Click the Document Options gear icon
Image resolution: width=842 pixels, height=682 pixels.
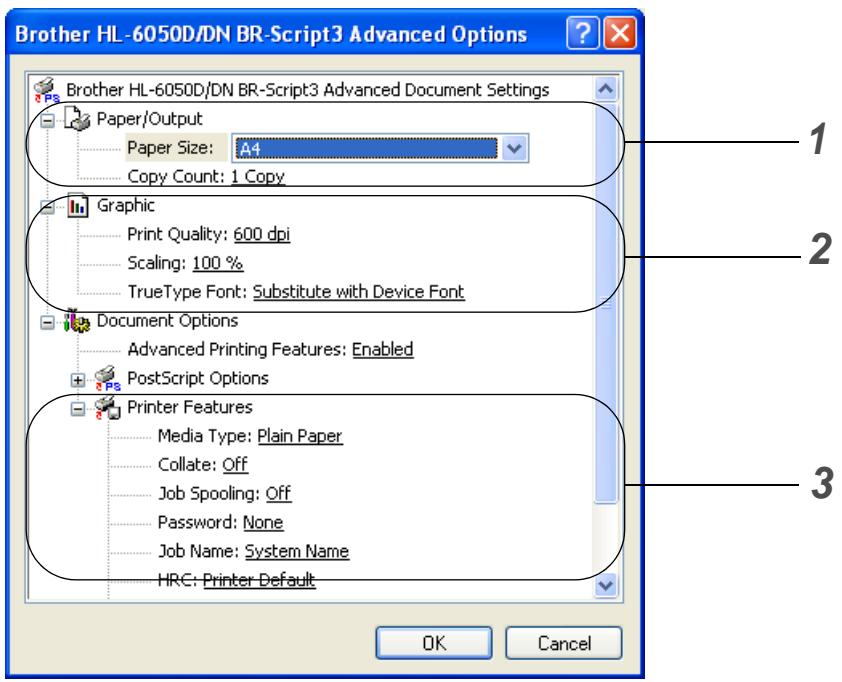point(77,321)
